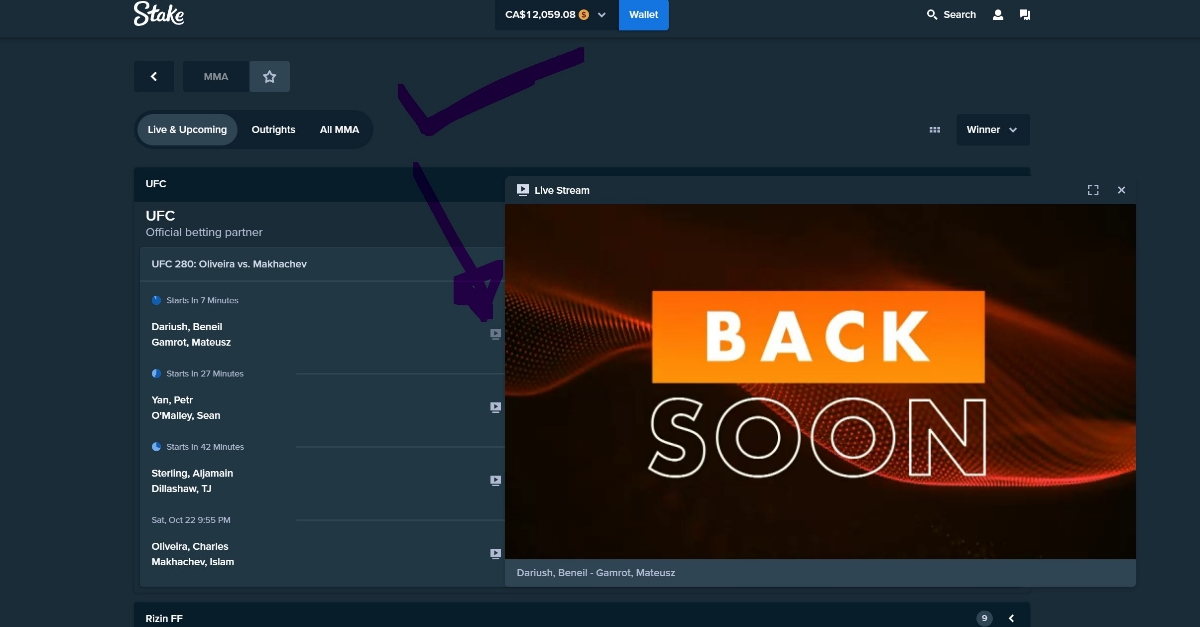1200x627 pixels.
Task: Click 'Starts In 42 Minutes' text
Action: click(x=205, y=446)
